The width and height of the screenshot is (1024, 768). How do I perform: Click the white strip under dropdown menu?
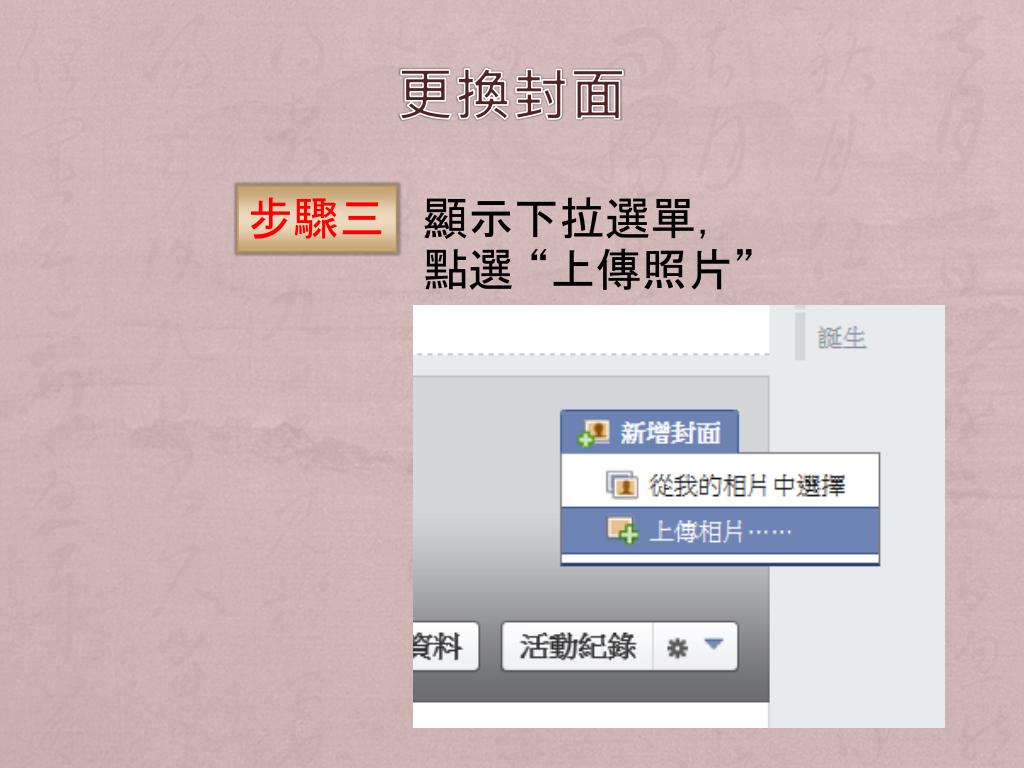(720, 559)
